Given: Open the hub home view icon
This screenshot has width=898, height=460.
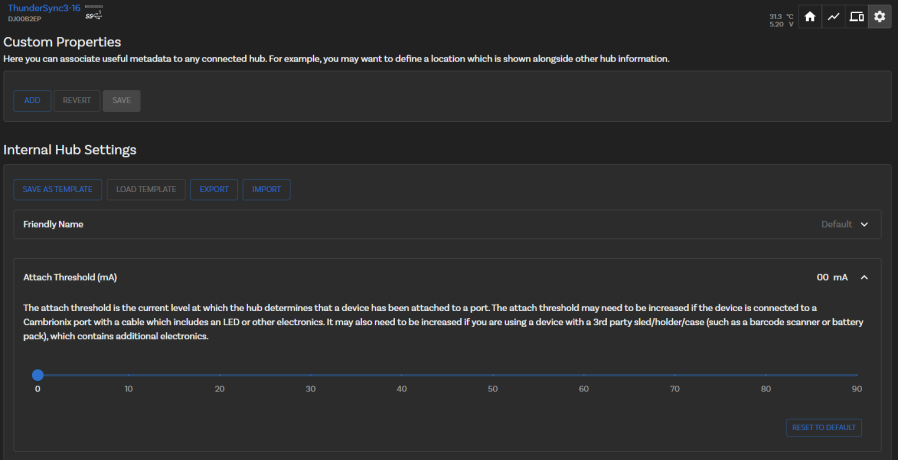Looking at the screenshot, I should 810,17.
